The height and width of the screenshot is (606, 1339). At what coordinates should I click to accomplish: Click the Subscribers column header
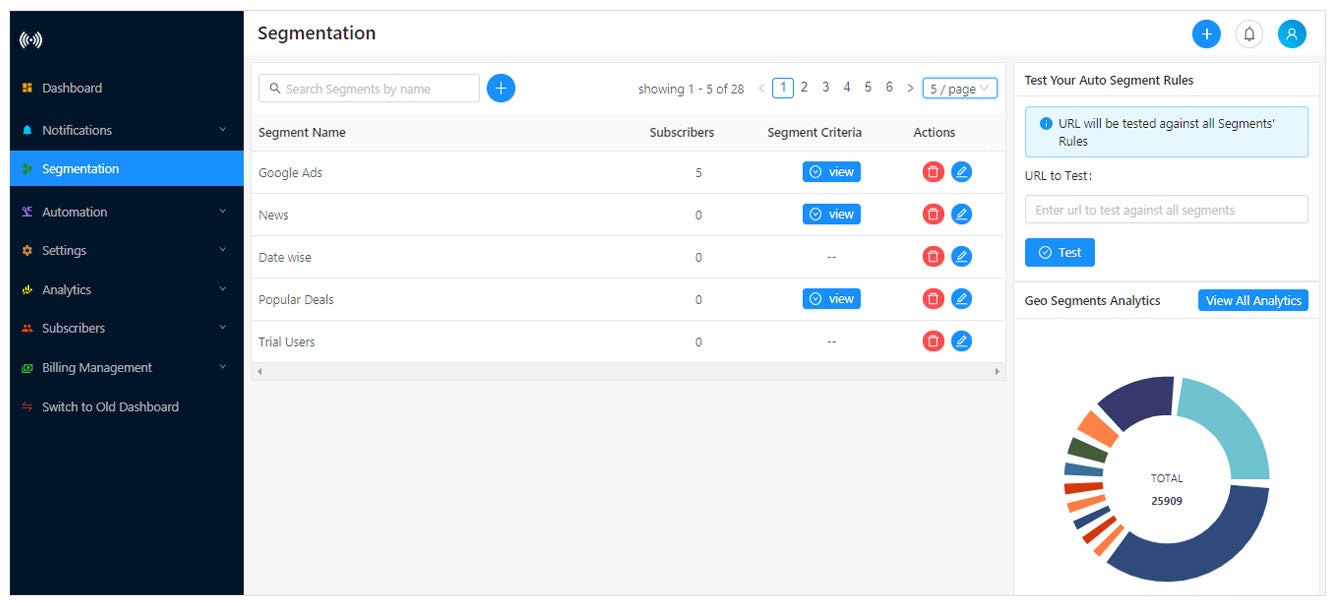pyautogui.click(x=682, y=132)
